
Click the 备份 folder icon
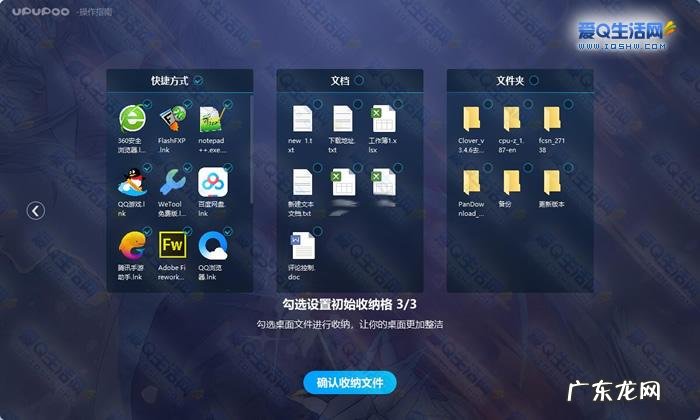tap(512, 182)
